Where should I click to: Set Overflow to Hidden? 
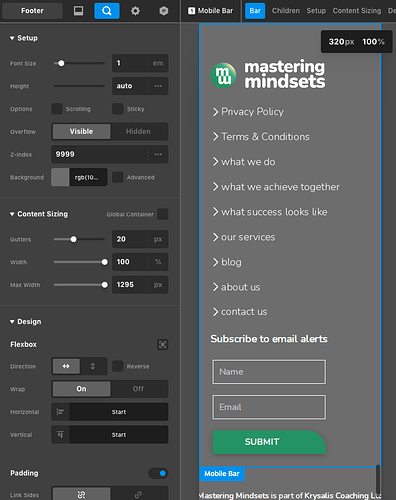(138, 131)
